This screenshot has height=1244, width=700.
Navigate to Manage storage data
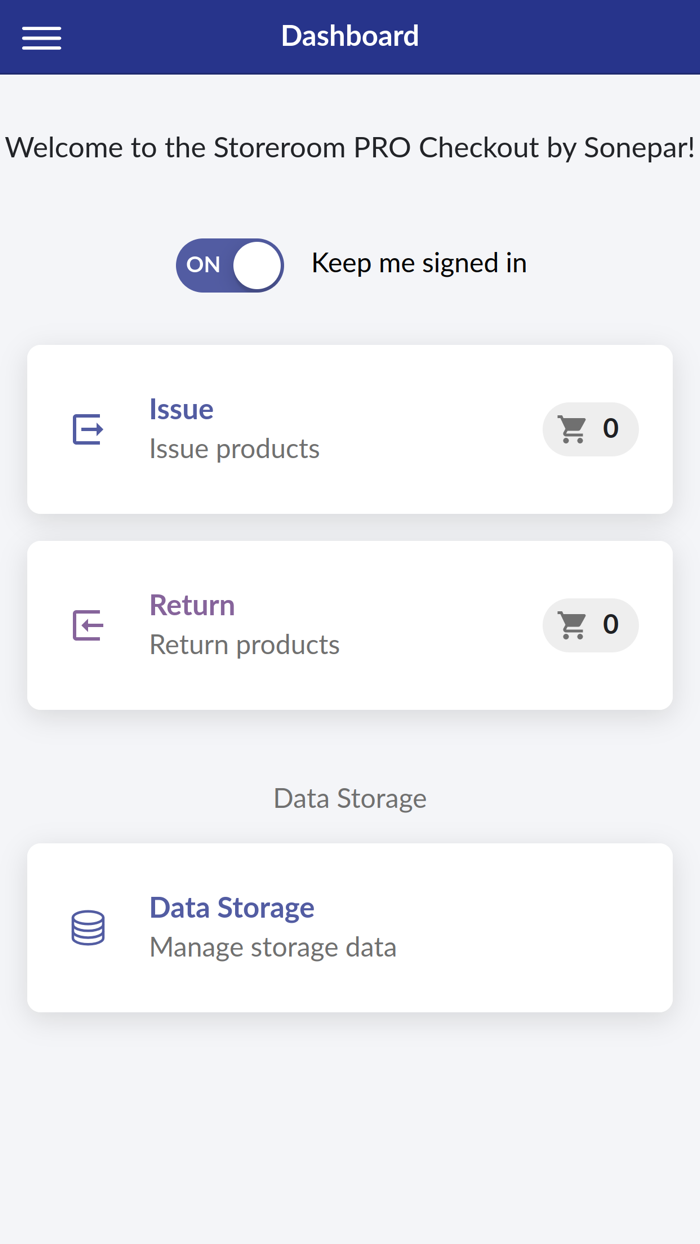click(x=273, y=946)
